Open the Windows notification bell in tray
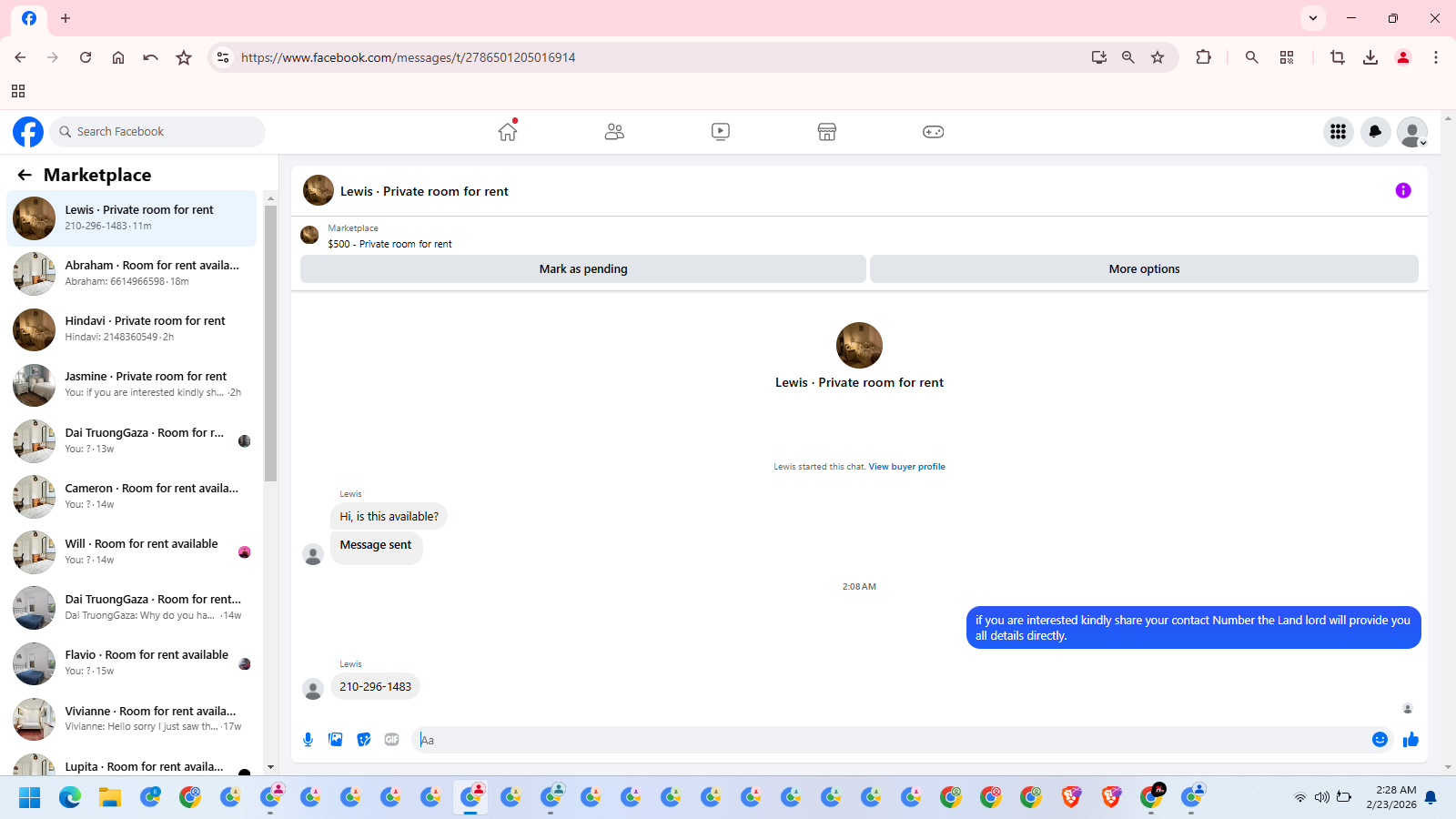The image size is (1456, 819). pos(1431,798)
